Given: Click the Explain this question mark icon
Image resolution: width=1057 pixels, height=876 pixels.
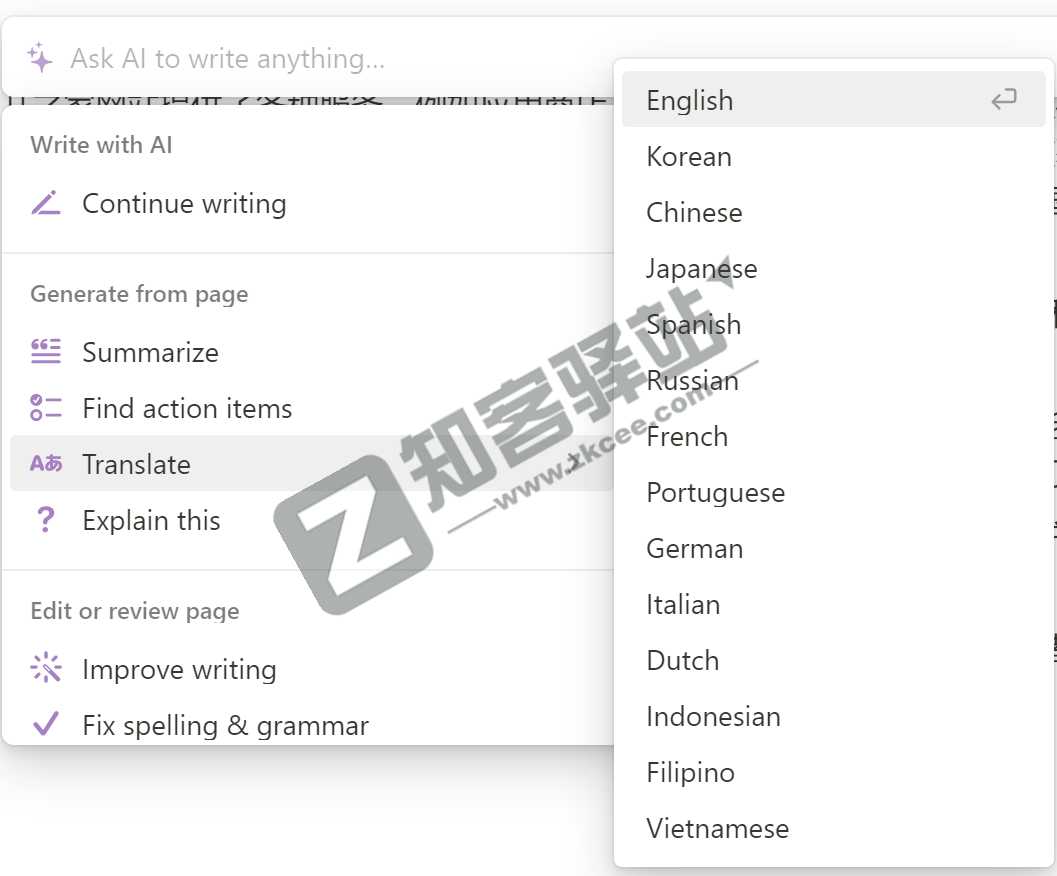Looking at the screenshot, I should (46, 520).
